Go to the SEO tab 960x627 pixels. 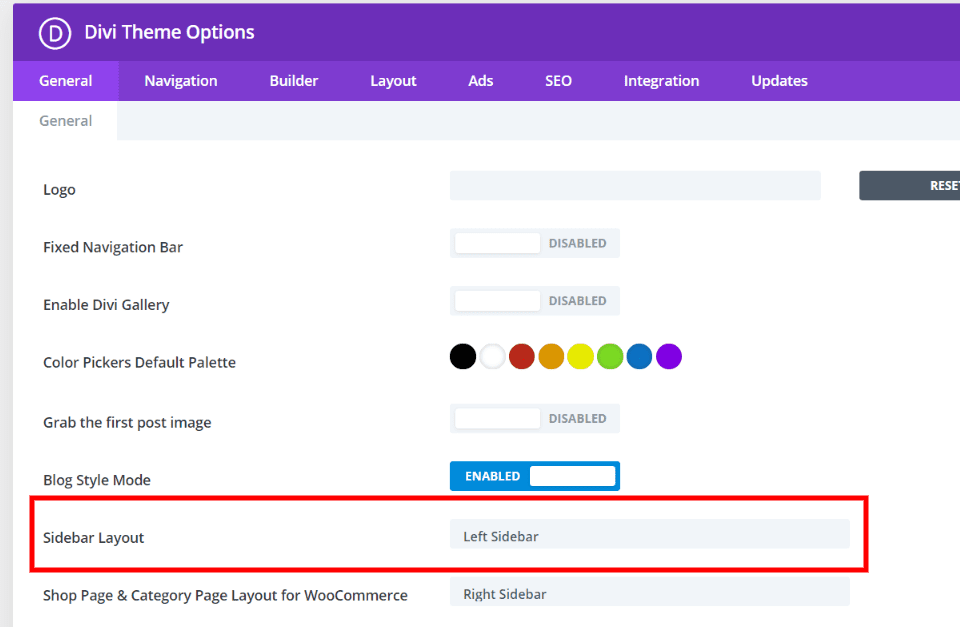point(558,81)
